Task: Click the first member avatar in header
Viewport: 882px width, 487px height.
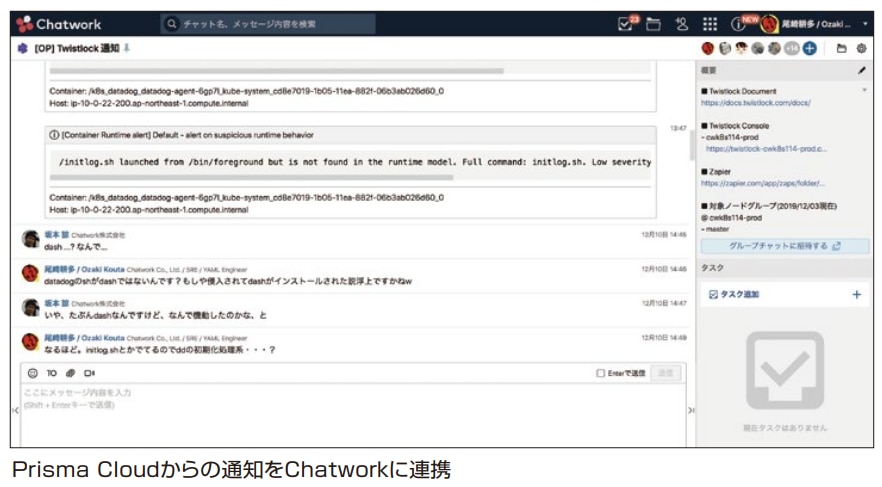Action: pos(708,48)
